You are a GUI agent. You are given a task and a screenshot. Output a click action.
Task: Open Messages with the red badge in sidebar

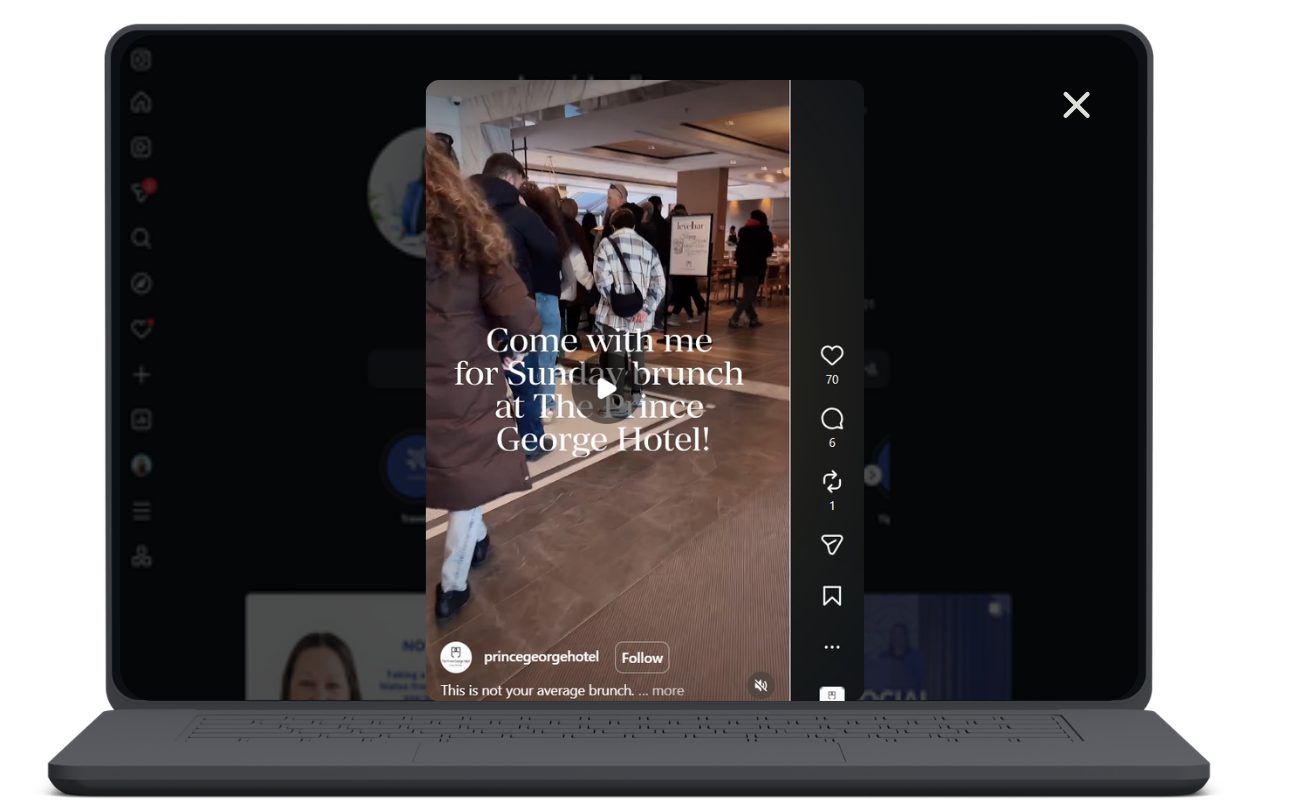(142, 192)
